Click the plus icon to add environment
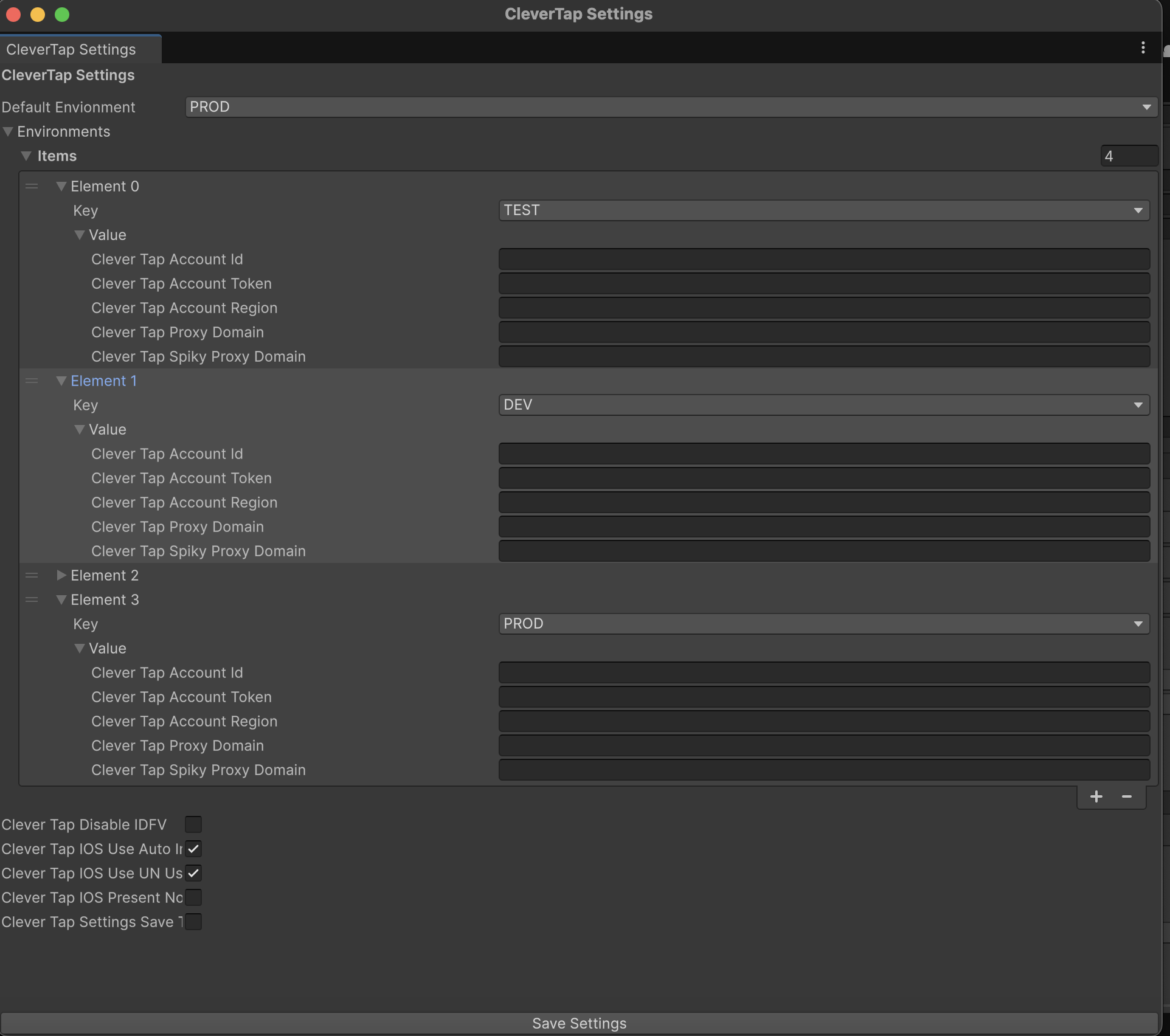This screenshot has height=1036, width=1170. click(x=1096, y=796)
